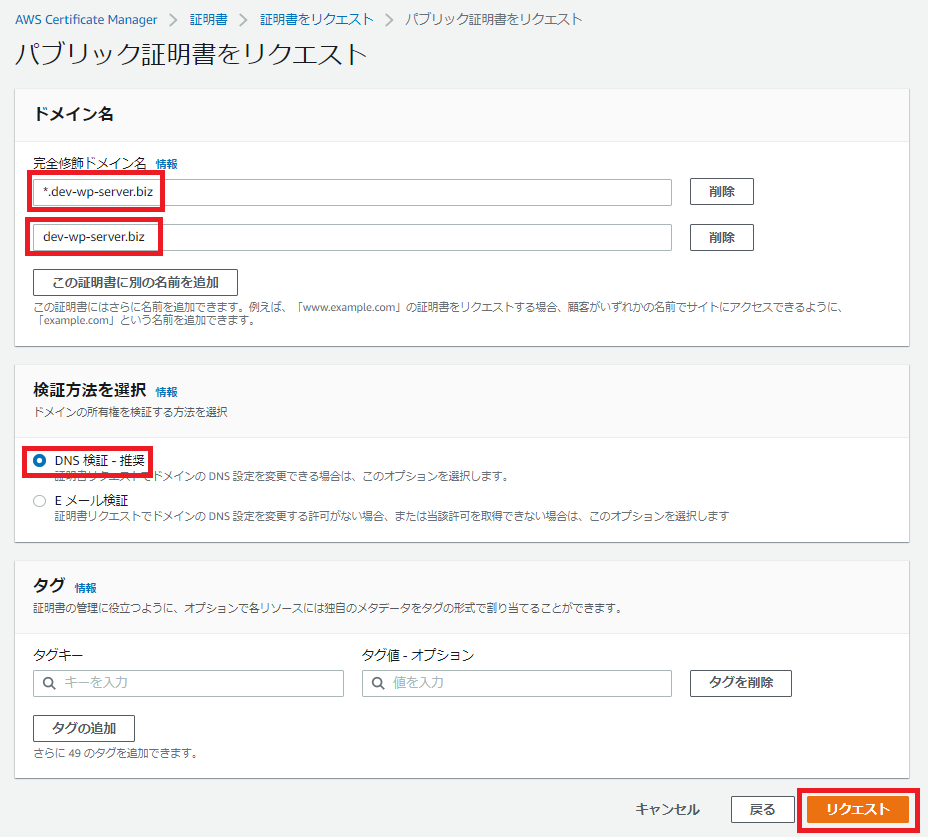This screenshot has height=837, width=928.
Task: Delete the *.dev-wp-server.biz domain entry
Action: tap(721, 192)
